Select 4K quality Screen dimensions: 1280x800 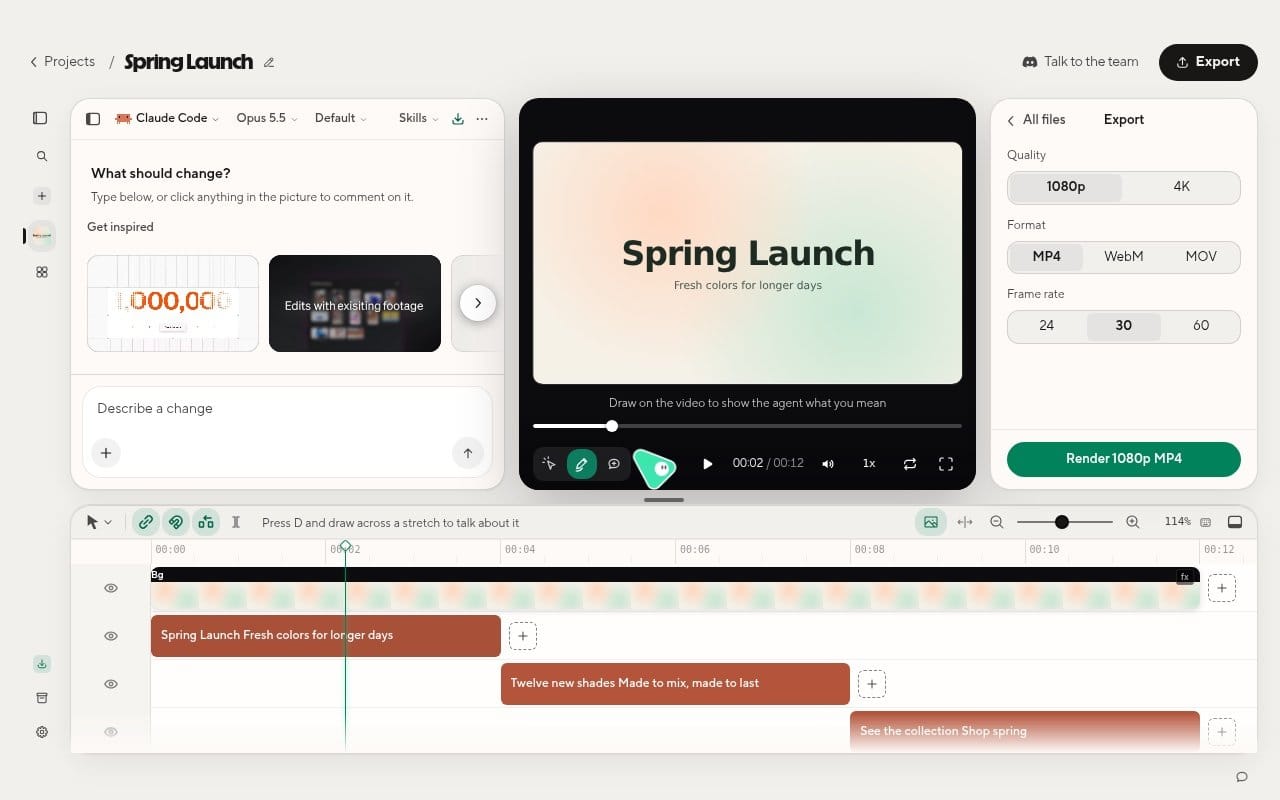coord(1181,187)
